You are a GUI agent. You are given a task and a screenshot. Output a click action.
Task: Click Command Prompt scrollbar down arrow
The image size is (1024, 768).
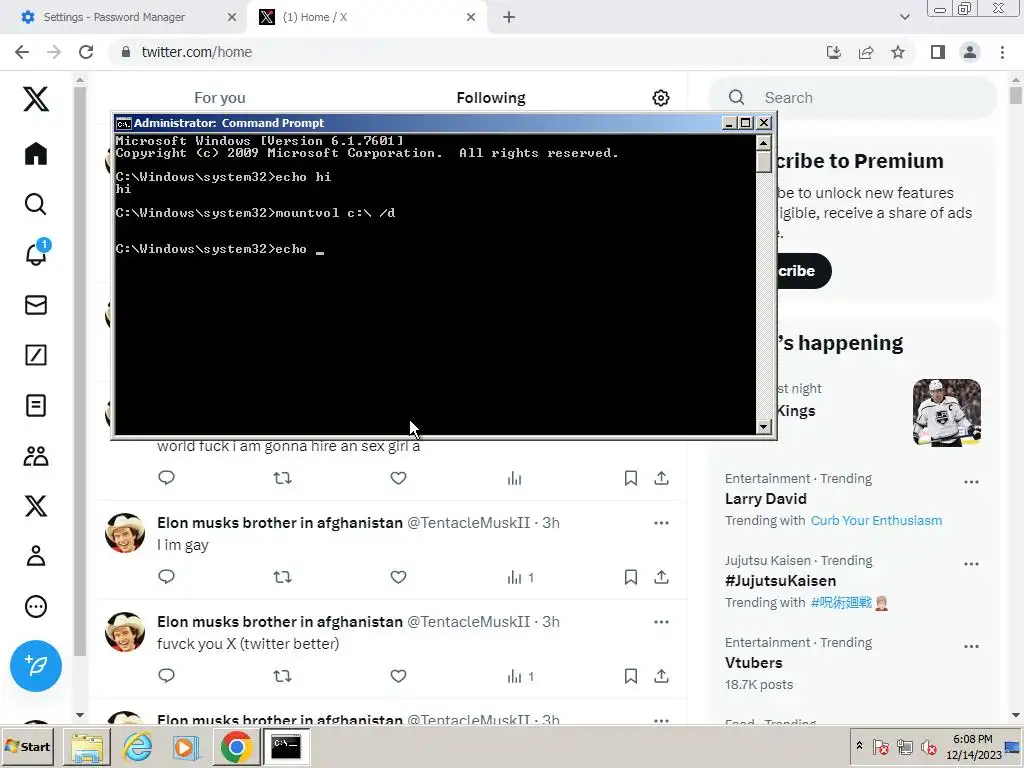click(x=763, y=426)
